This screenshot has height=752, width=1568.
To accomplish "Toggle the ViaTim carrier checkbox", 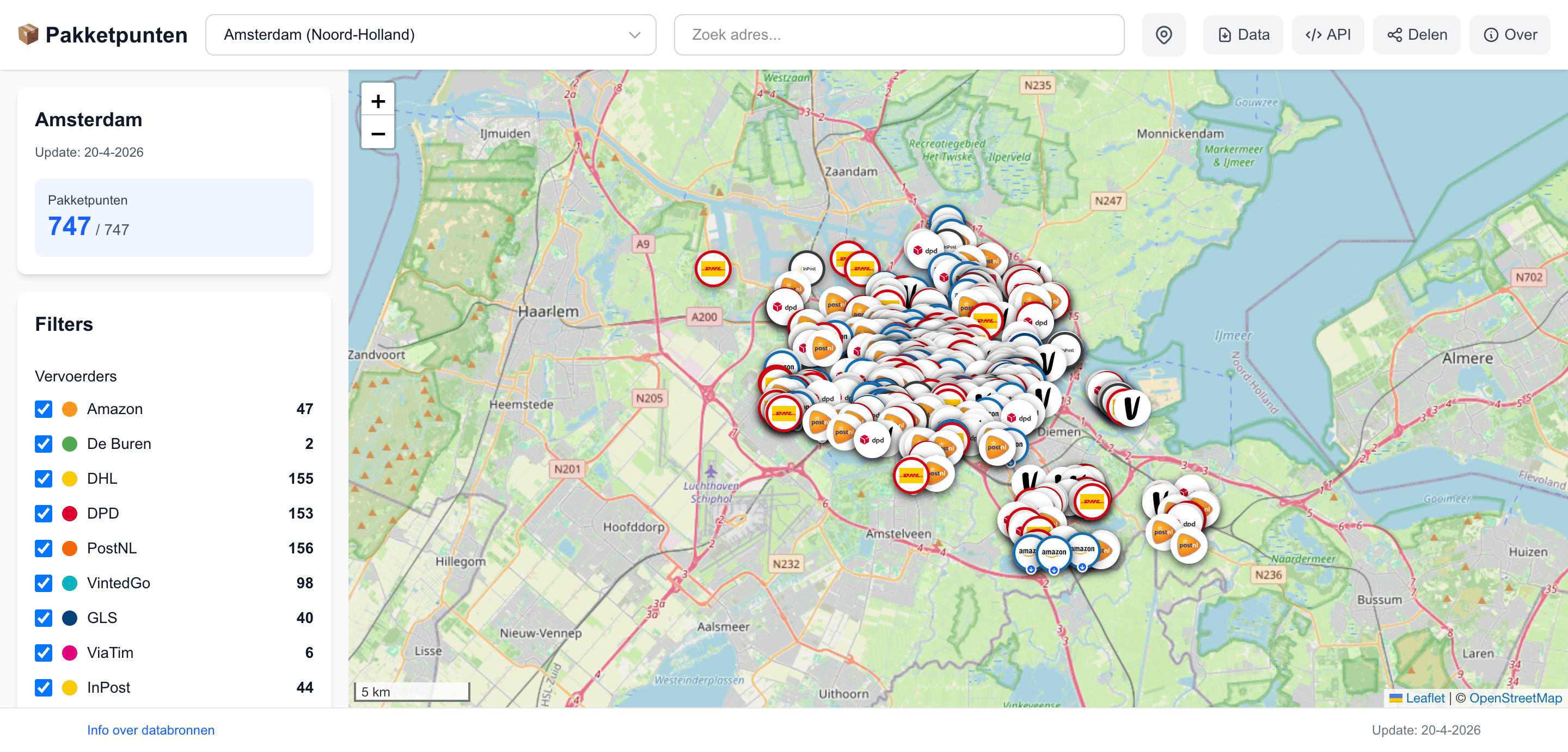I will (43, 653).
